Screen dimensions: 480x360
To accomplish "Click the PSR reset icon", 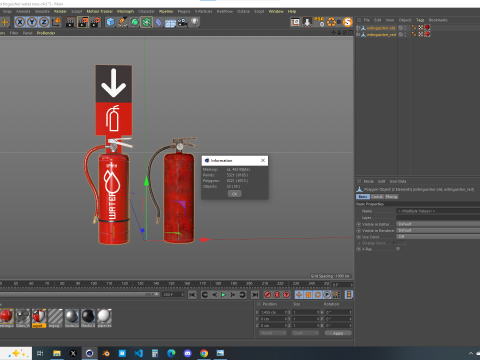I will pos(319,22).
